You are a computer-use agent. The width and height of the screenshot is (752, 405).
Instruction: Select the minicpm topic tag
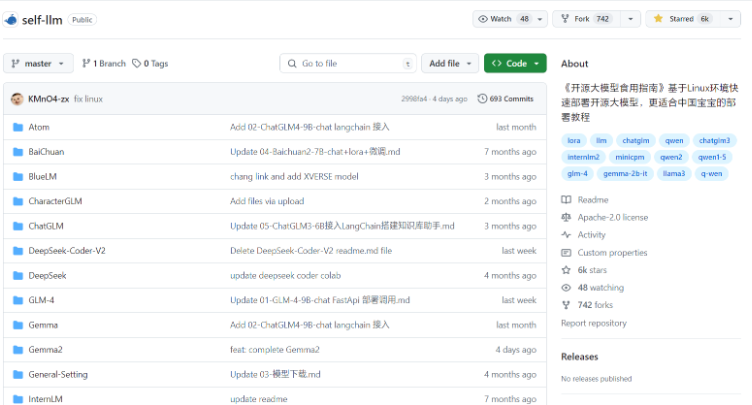[x=630, y=157]
